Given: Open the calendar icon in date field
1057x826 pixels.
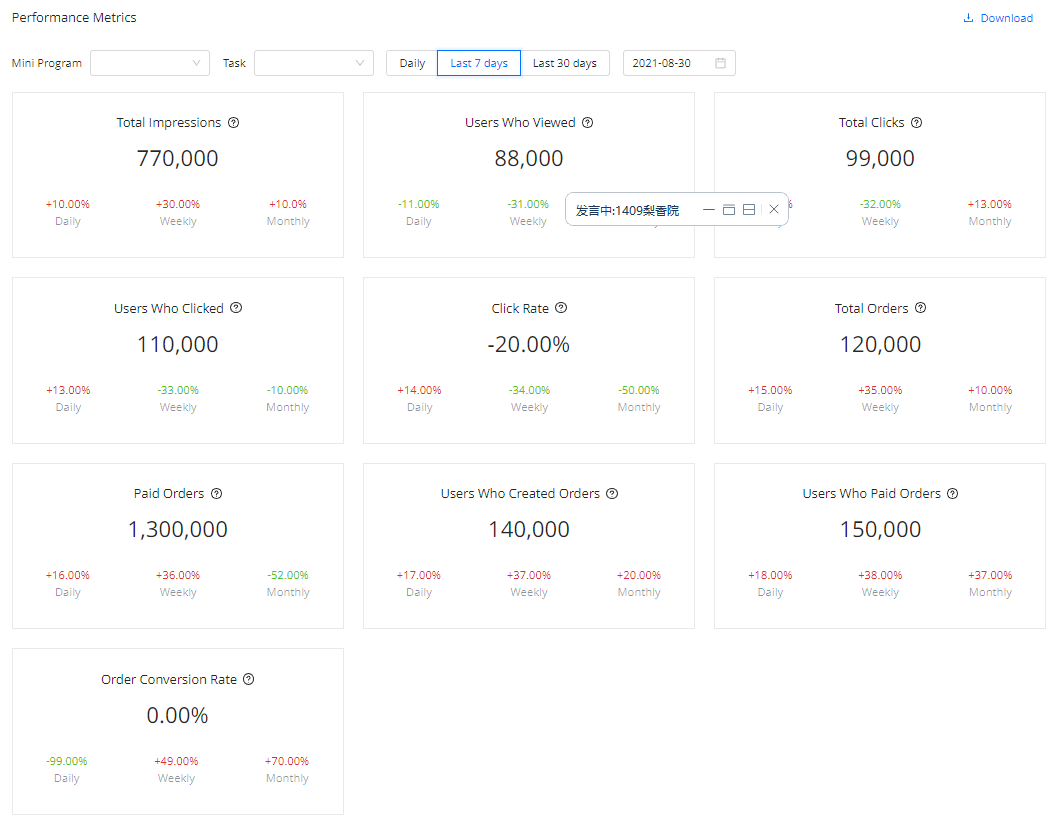Looking at the screenshot, I should point(721,63).
